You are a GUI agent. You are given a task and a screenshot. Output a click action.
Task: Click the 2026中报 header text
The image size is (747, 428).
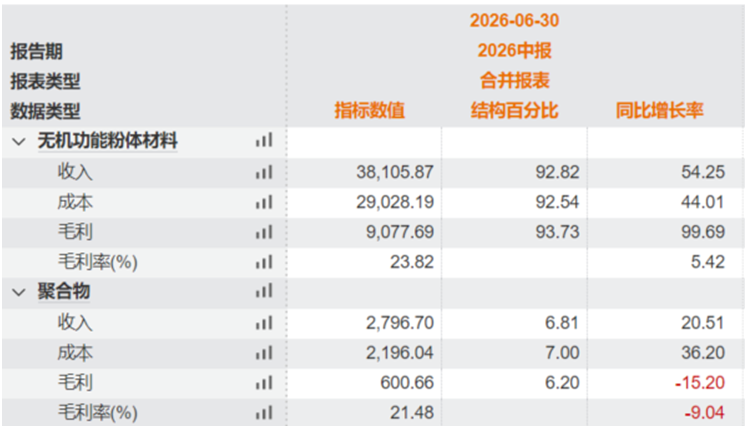point(515,50)
